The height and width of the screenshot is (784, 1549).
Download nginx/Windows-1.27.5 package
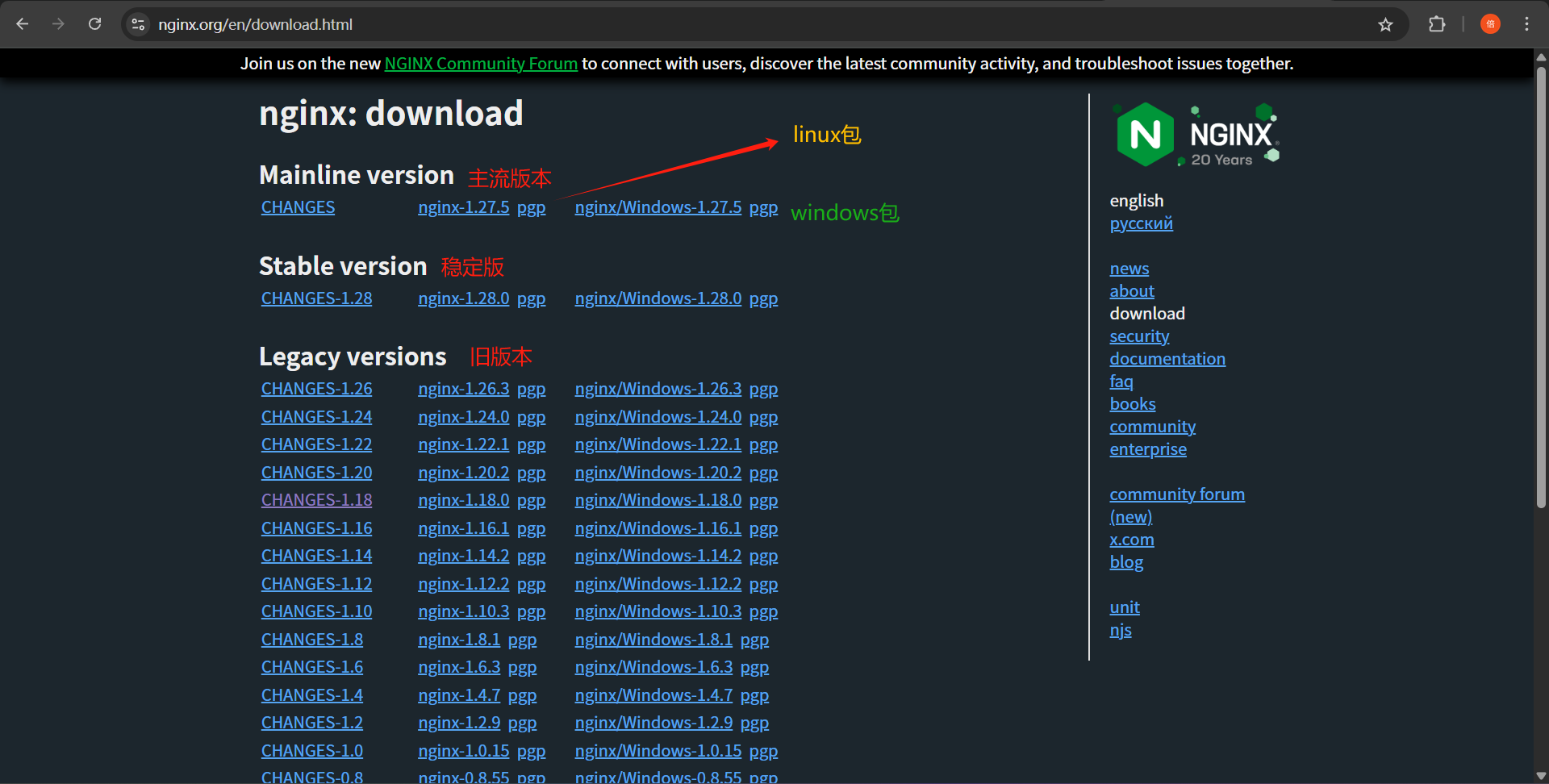point(658,207)
